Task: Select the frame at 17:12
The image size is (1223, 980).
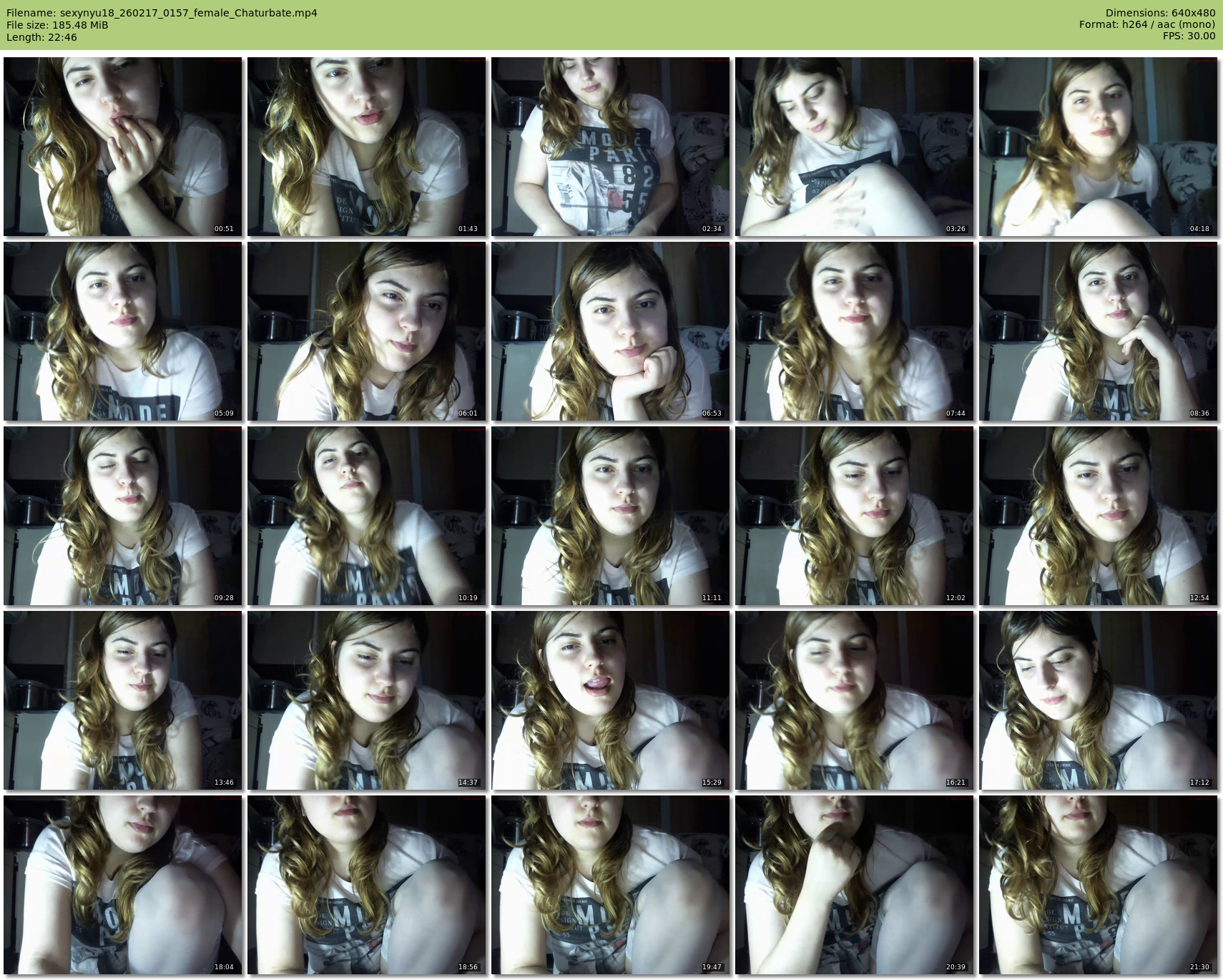Action: click(1099, 700)
